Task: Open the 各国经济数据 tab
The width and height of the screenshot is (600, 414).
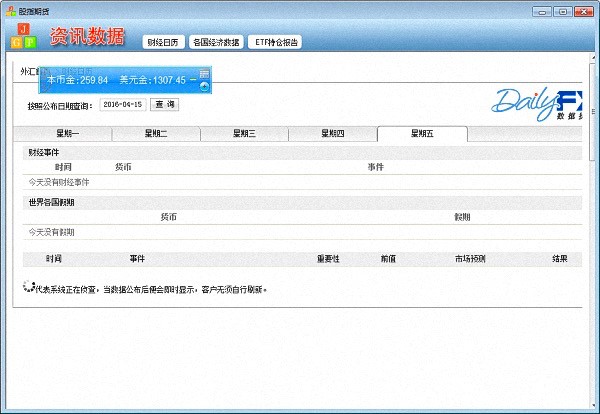Action: click(216, 42)
